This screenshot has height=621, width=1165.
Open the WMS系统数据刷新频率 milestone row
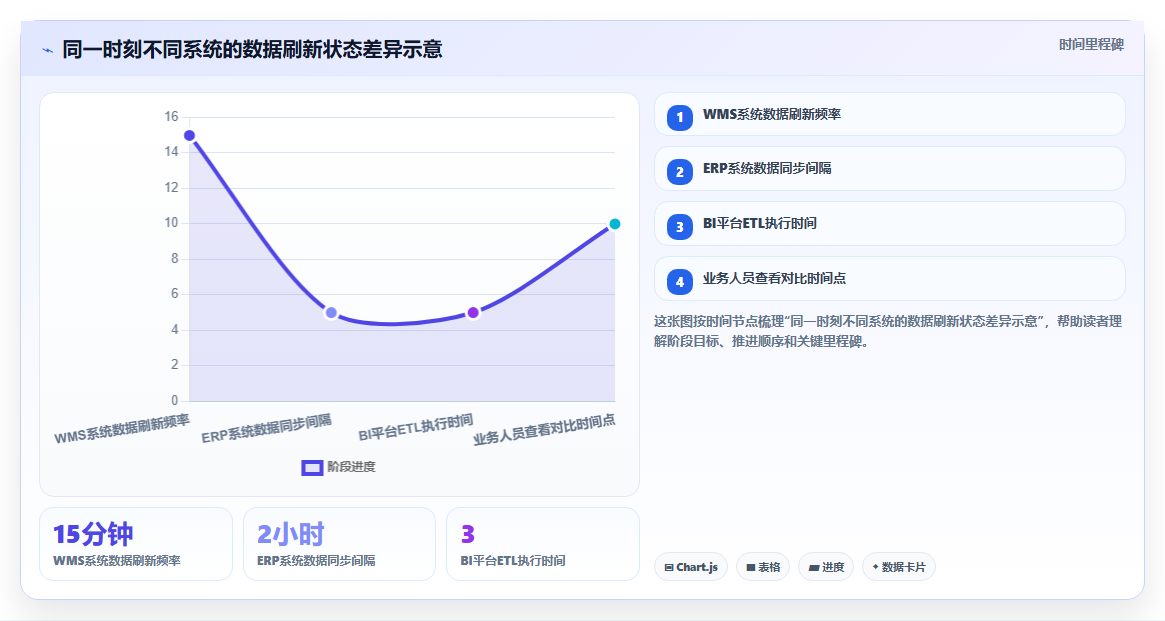pyautogui.click(x=889, y=114)
